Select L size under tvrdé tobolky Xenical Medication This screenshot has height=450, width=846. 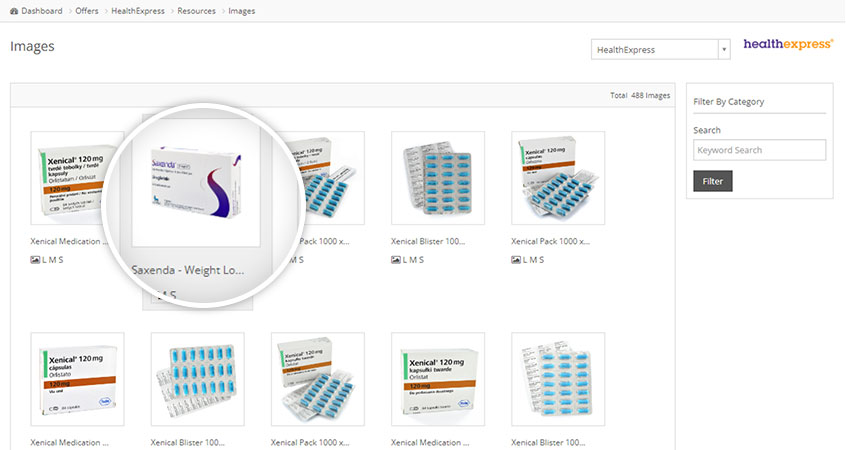pos(44,260)
